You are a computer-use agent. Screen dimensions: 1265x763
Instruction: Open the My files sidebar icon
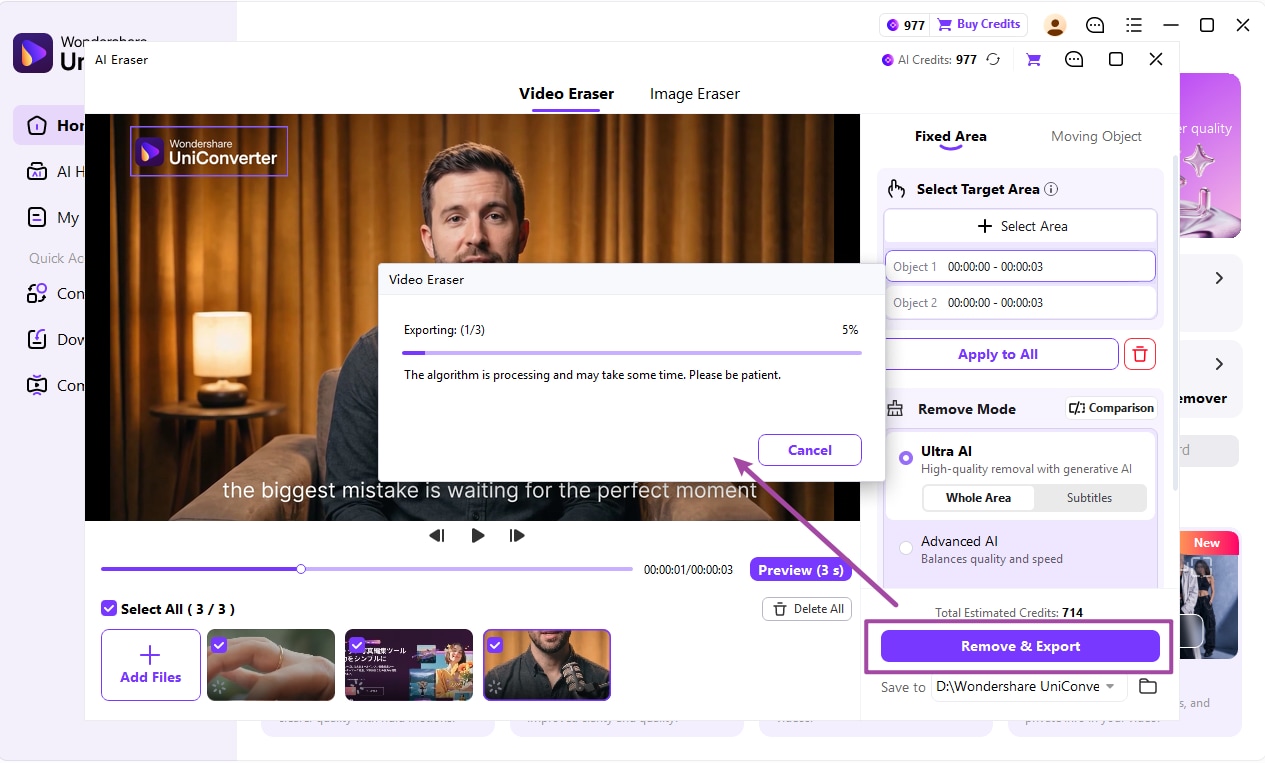(37, 217)
